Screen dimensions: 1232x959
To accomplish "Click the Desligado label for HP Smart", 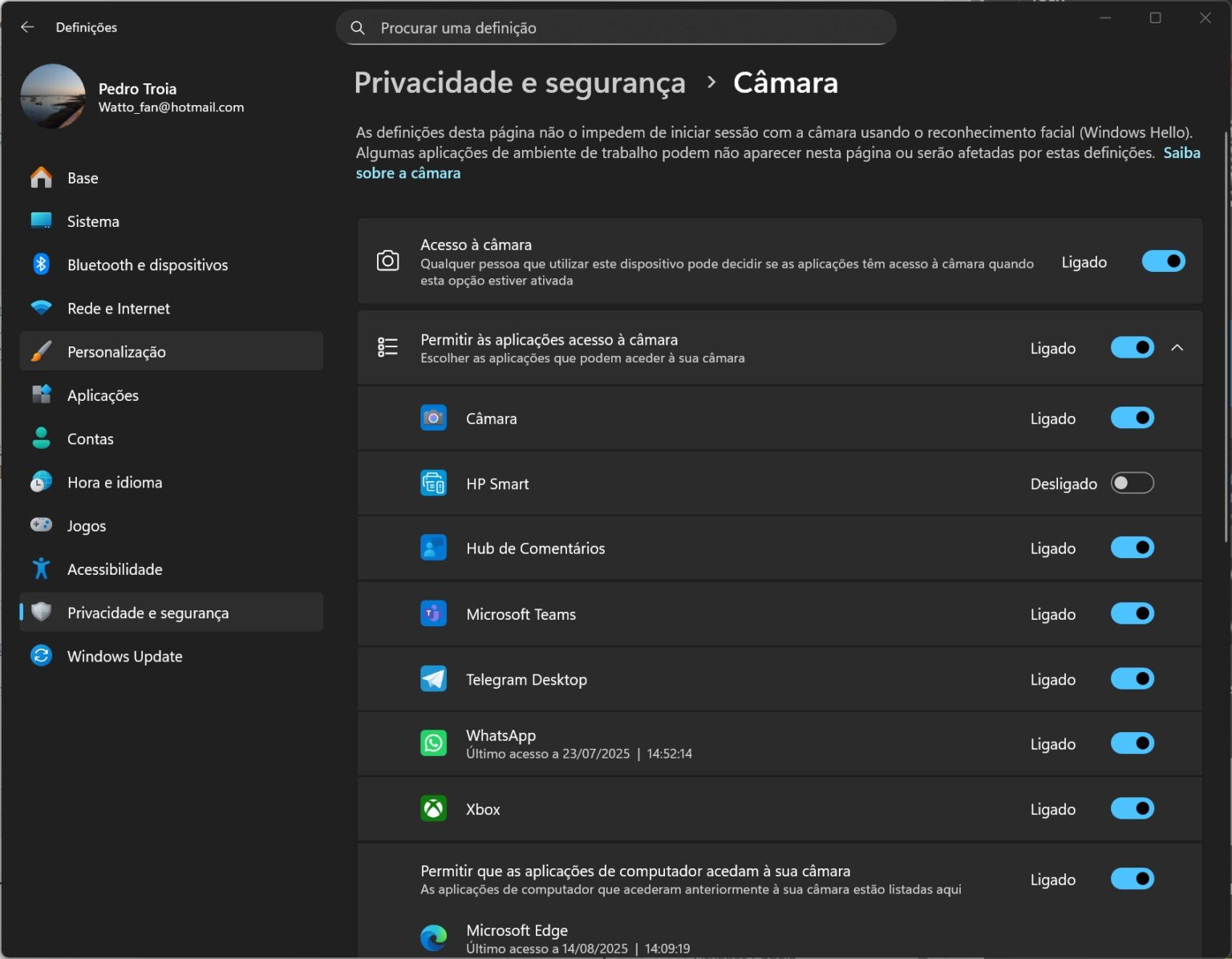I will point(1064,484).
